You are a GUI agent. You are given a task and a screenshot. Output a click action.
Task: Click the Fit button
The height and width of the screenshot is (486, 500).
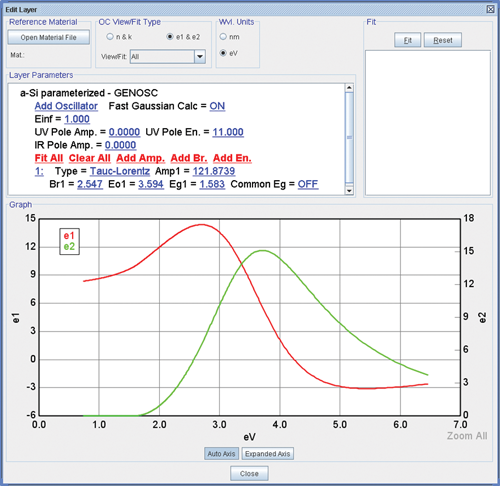point(408,40)
